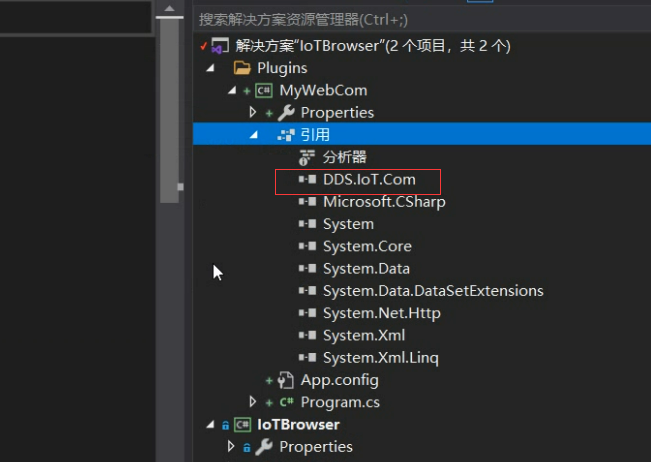This screenshot has height=462, width=651.
Task: Expand Properties under MyWebCom
Action: point(252,112)
